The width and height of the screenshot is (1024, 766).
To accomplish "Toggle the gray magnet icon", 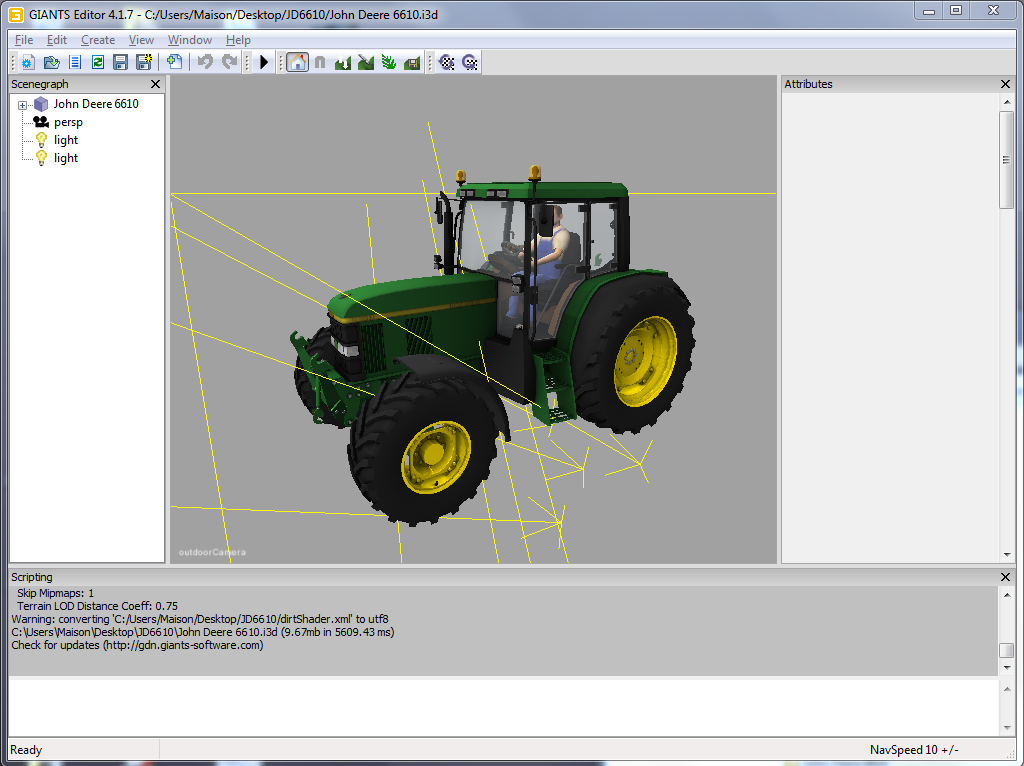I will 320,63.
